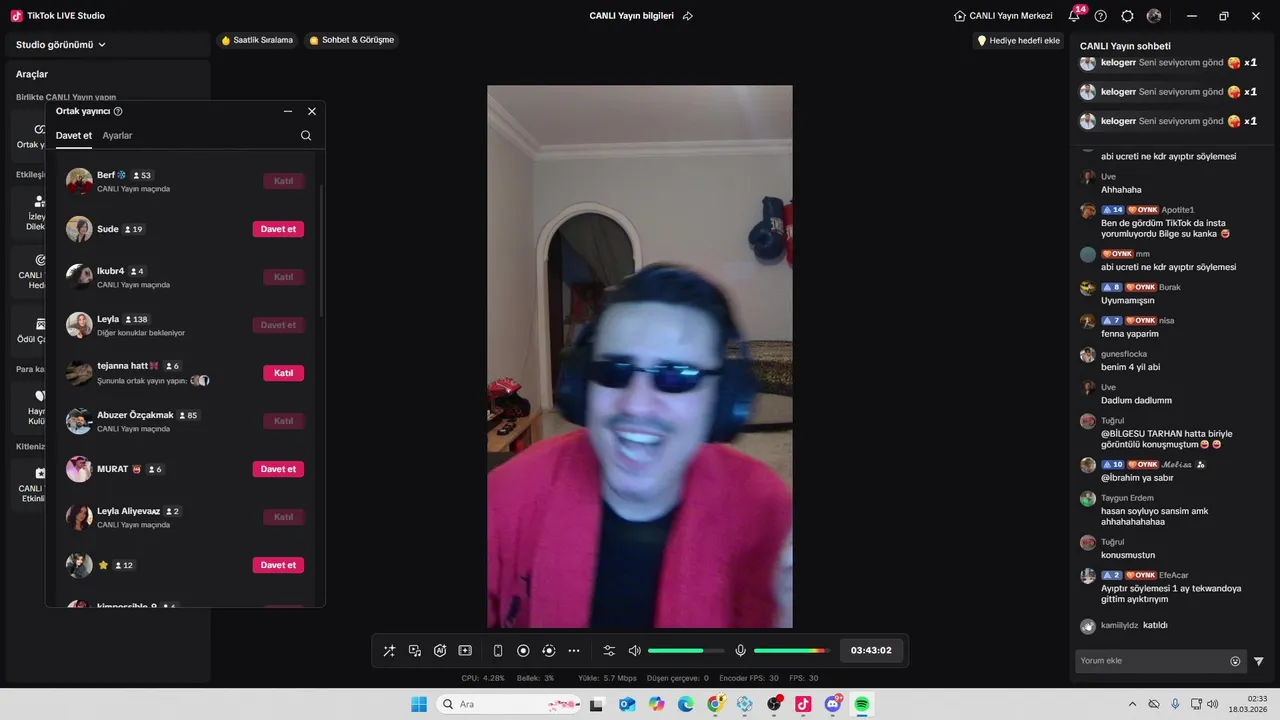The width and height of the screenshot is (1280, 720).
Task: Close the Ortak yayıncı panel
Action: point(312,111)
